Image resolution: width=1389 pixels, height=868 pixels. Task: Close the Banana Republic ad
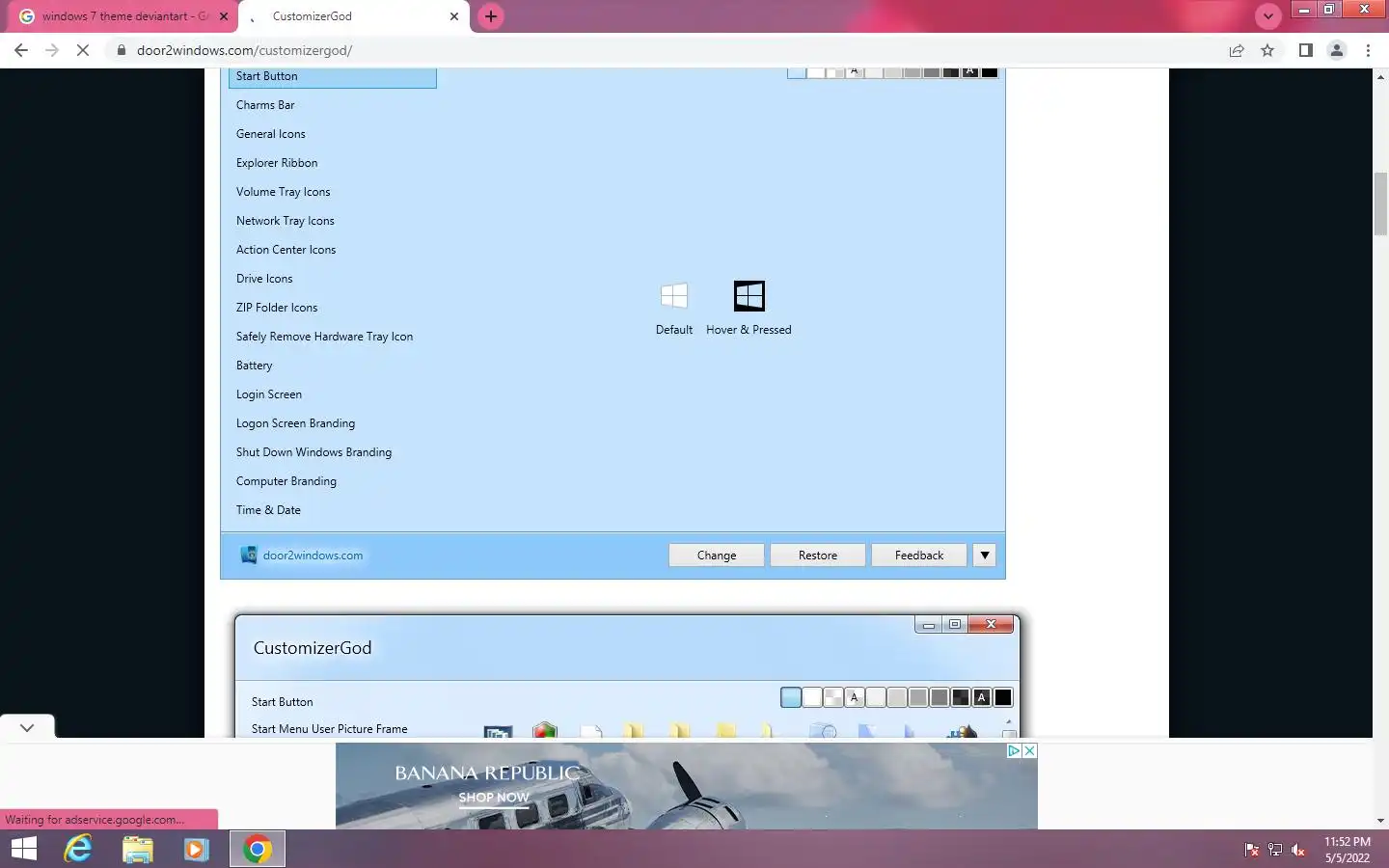(1030, 750)
